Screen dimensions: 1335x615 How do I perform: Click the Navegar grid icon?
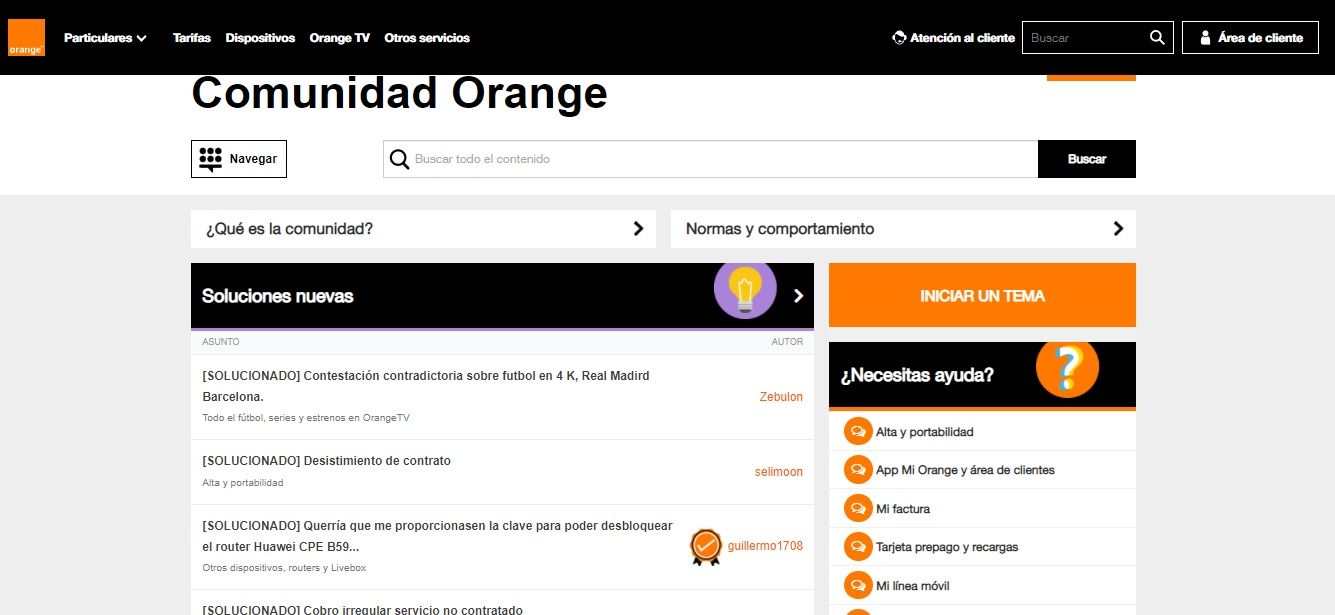(210, 159)
